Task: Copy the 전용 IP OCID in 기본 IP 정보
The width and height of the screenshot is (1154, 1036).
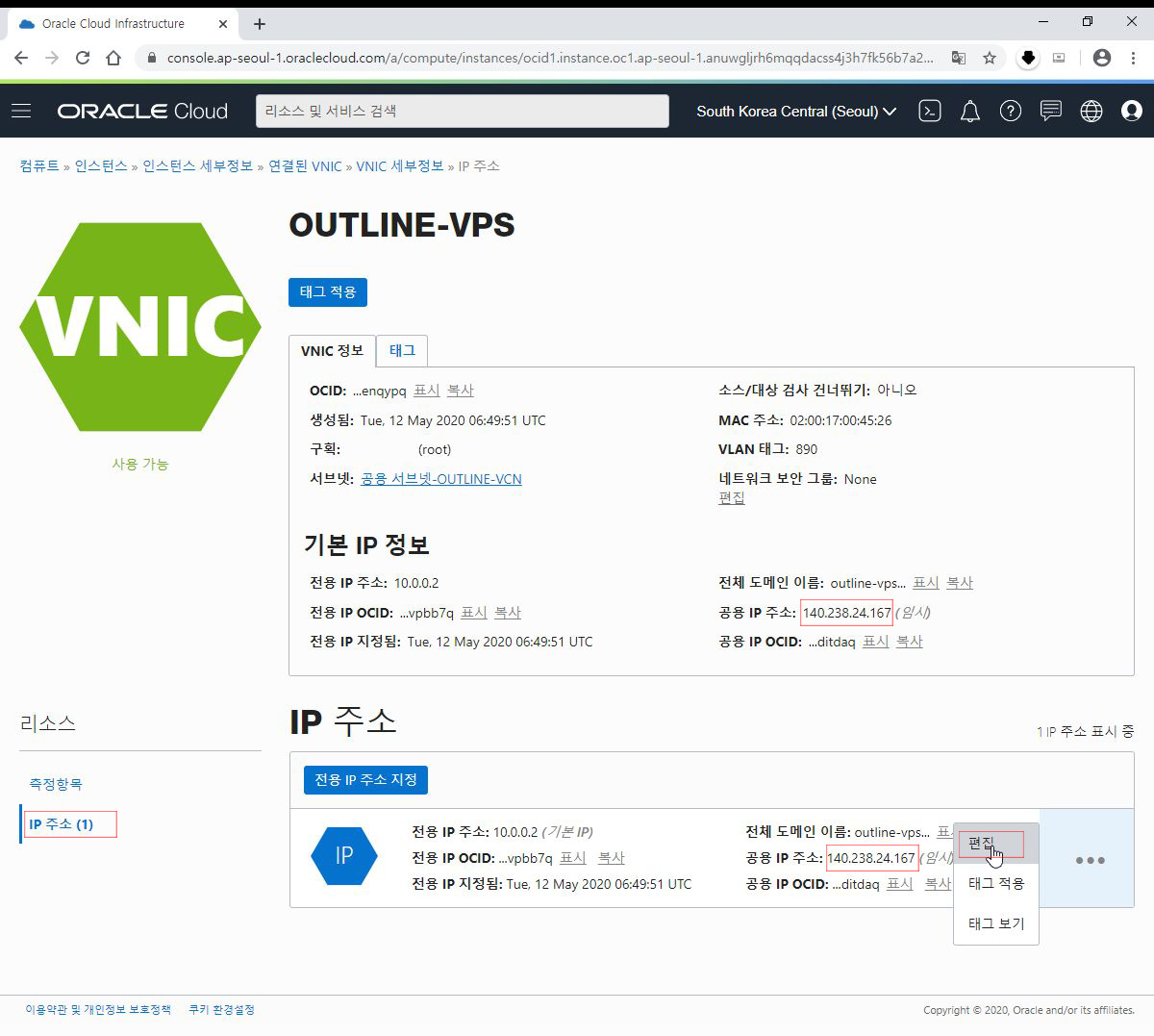Action: click(508, 613)
